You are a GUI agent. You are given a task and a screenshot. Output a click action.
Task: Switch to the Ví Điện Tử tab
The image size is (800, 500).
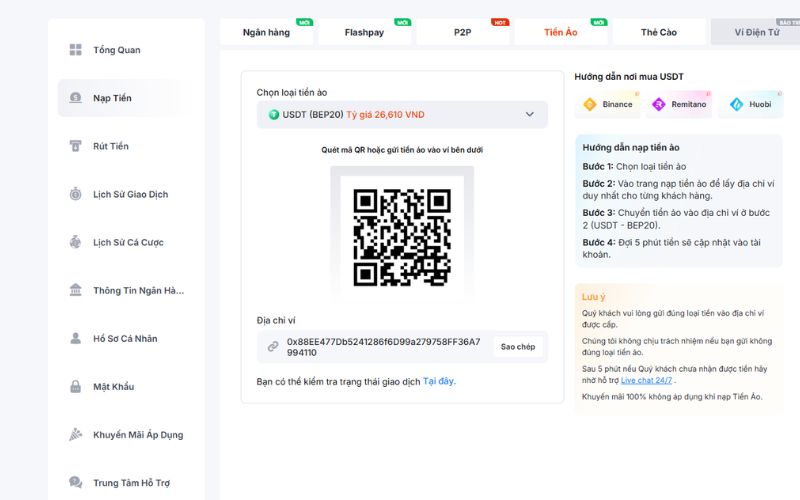coord(757,32)
